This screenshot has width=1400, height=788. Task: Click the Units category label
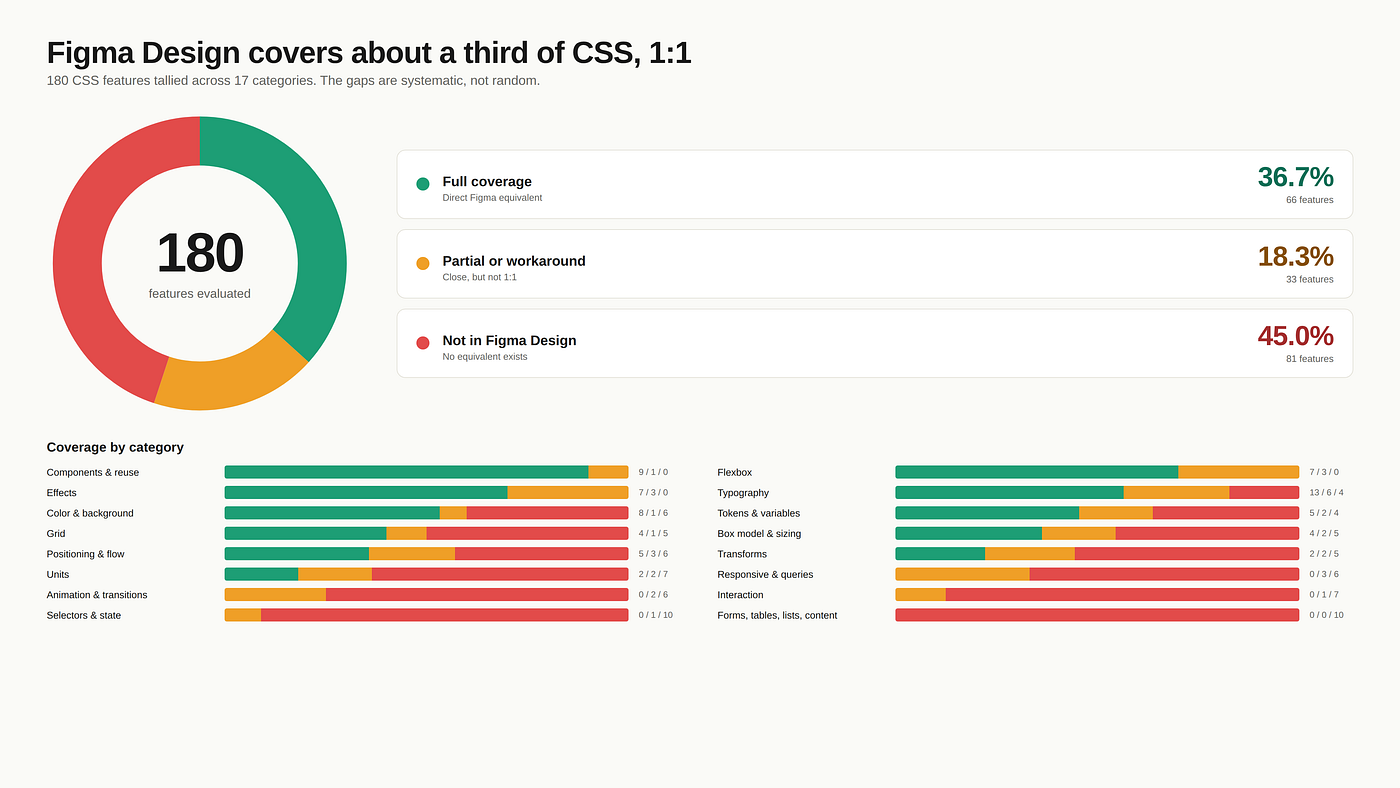pyautogui.click(x=58, y=575)
